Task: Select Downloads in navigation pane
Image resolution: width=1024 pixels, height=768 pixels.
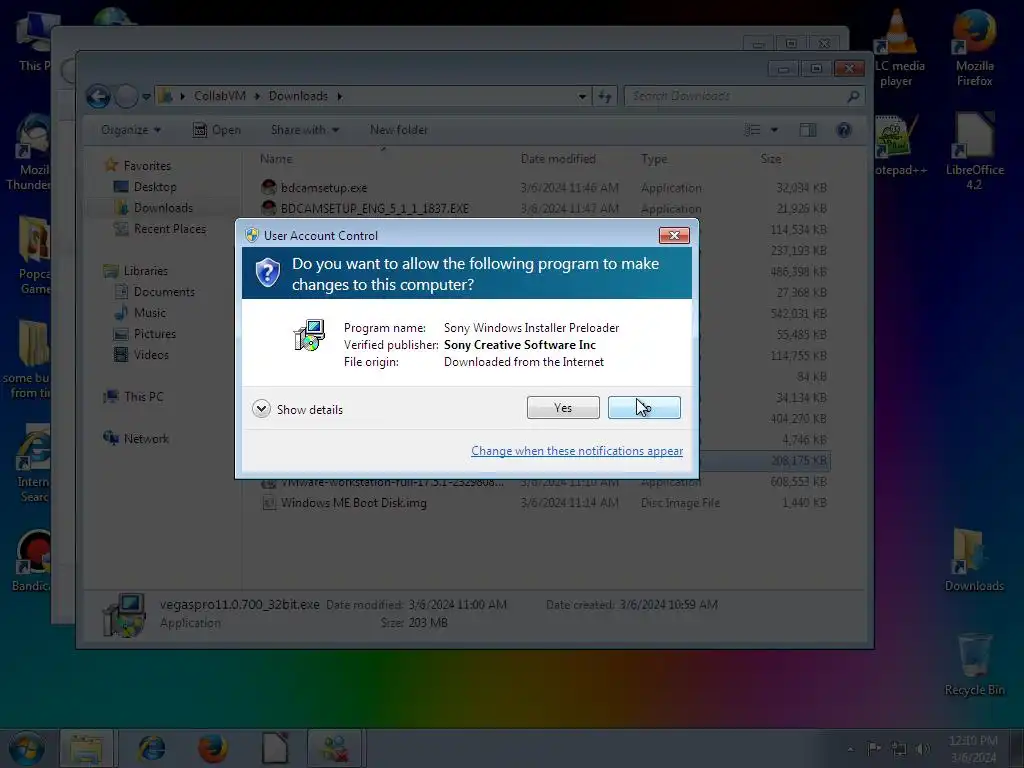Action: pos(163,208)
